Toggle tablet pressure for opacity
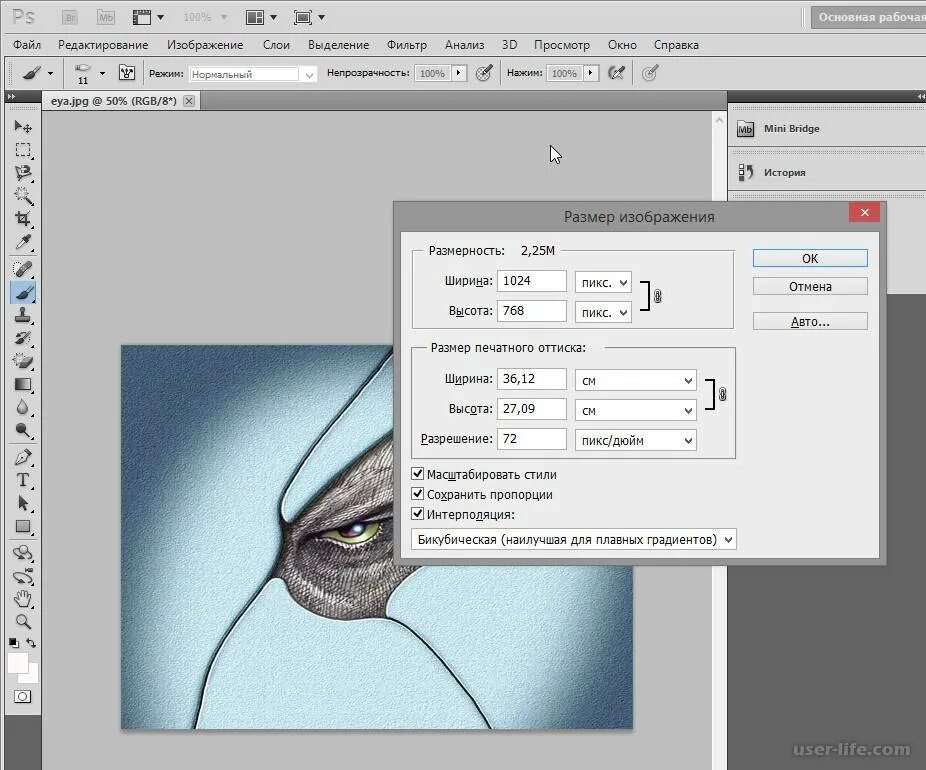This screenshot has height=770, width=926. pyautogui.click(x=484, y=73)
